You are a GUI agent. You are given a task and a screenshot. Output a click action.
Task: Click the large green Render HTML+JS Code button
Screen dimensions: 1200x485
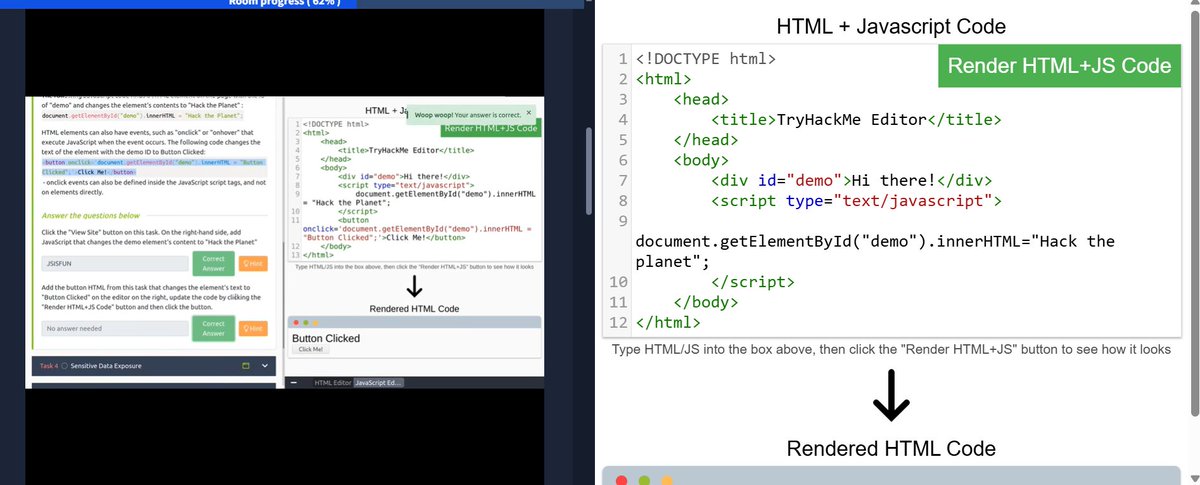point(1059,66)
